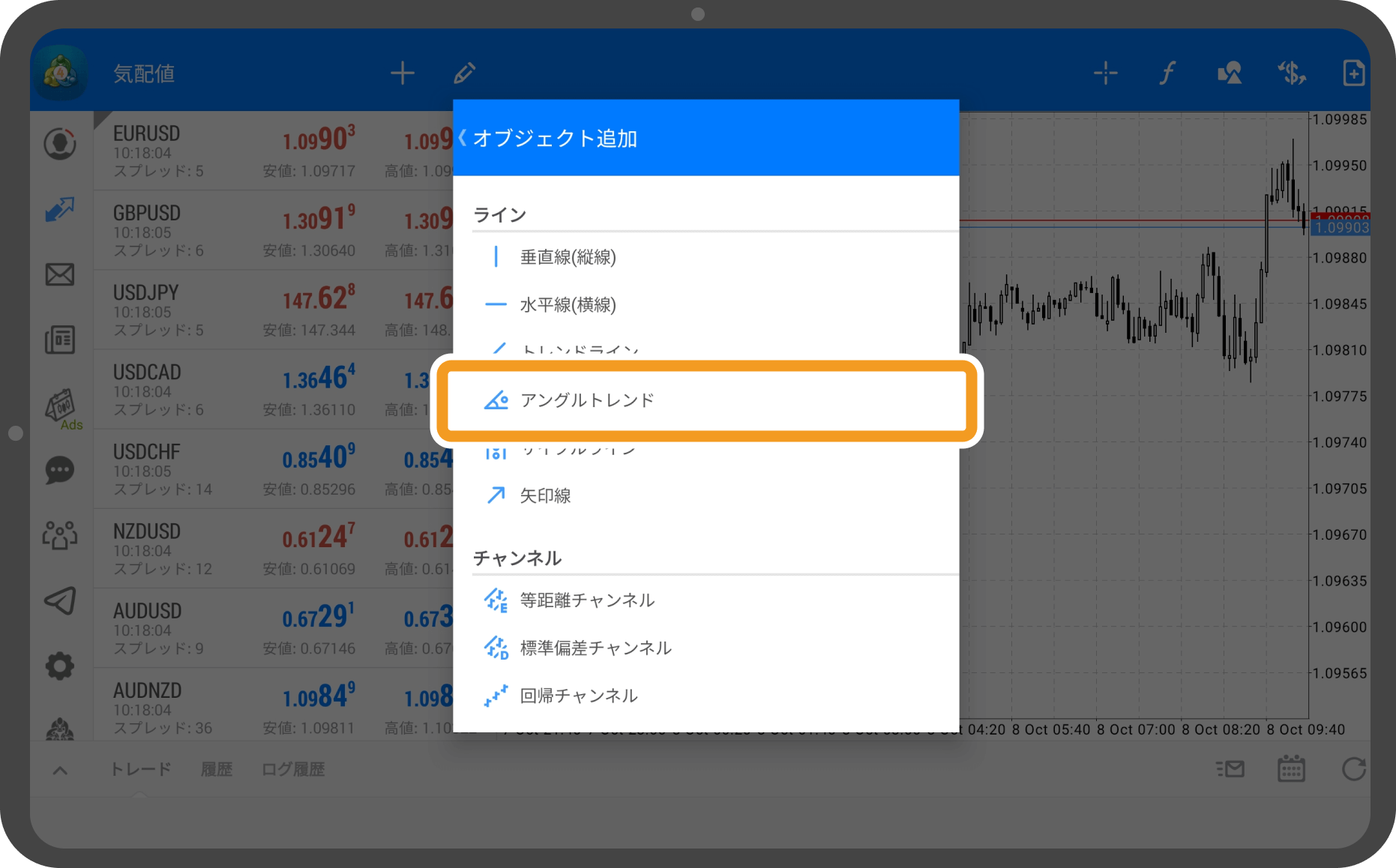Add 回帰チャンネル regression channel
The image size is (1396, 868).
click(x=706, y=696)
